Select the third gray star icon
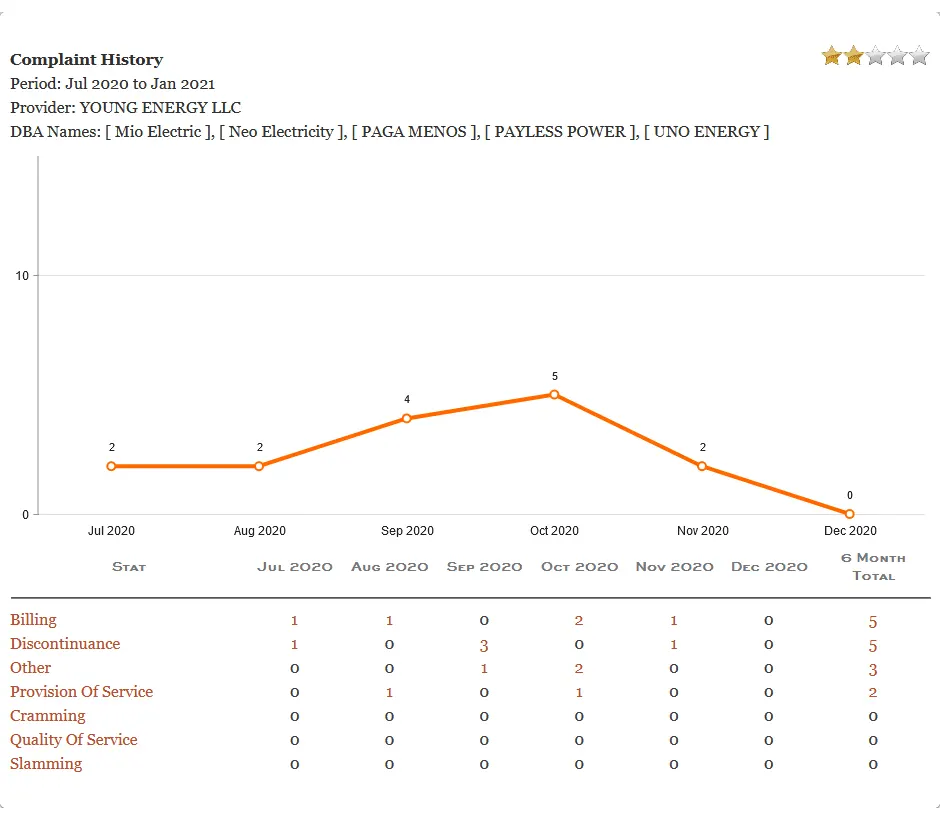 coord(875,56)
